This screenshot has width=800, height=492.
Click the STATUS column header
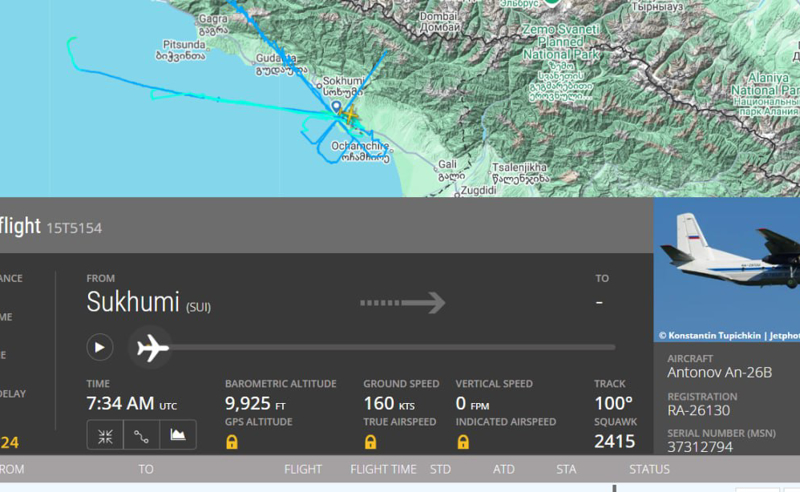[x=649, y=469]
